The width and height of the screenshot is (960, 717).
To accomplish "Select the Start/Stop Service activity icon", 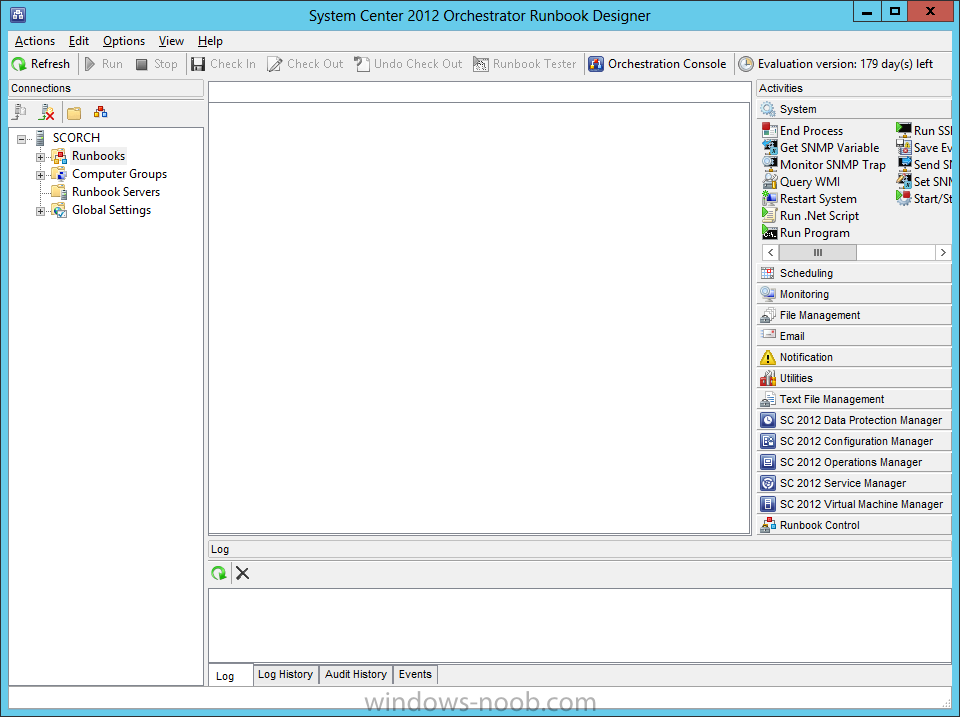I will point(904,198).
